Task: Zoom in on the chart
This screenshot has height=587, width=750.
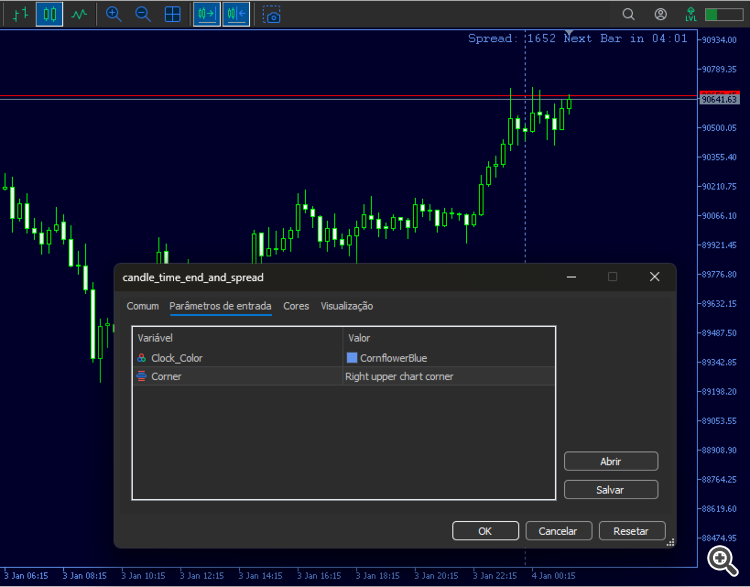Action: 113,14
